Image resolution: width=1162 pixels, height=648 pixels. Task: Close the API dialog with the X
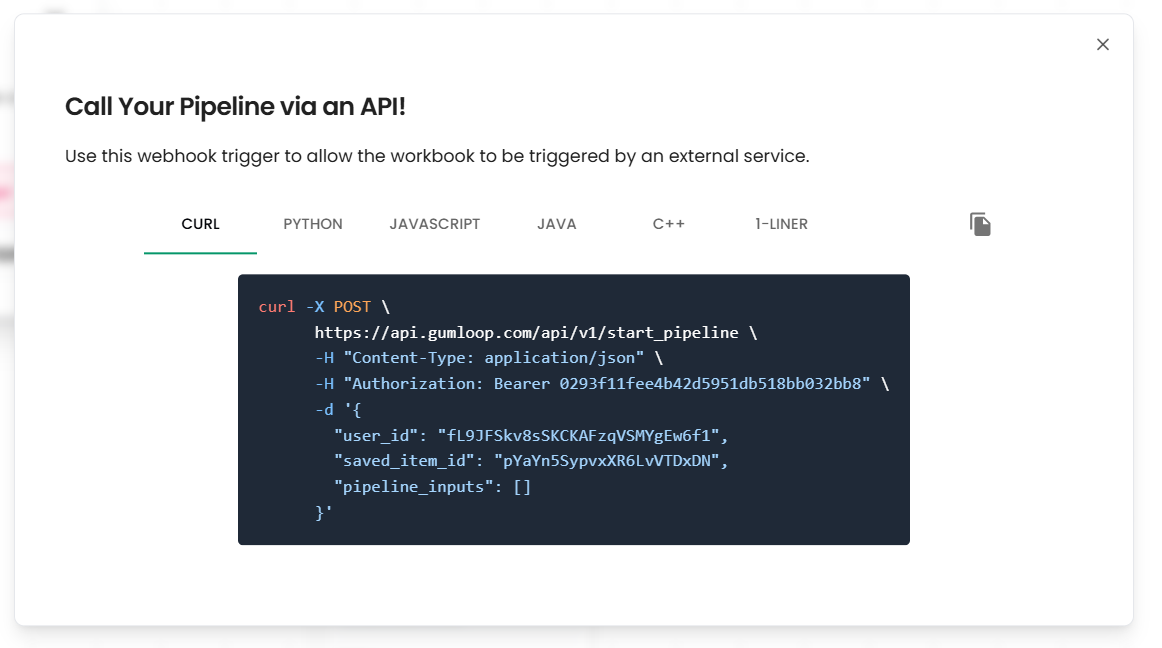point(1103,44)
